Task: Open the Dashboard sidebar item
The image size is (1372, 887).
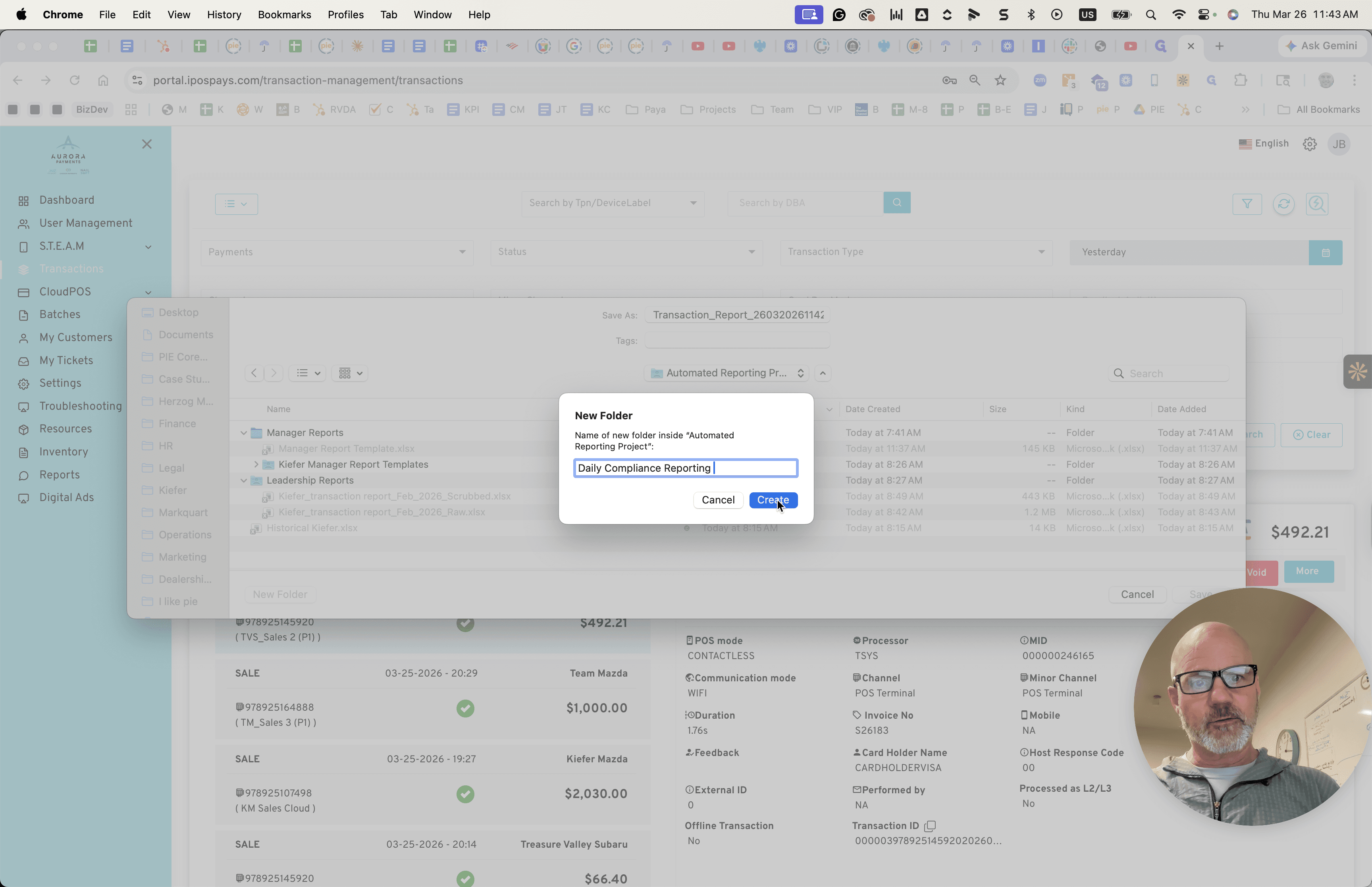Action: [66, 200]
